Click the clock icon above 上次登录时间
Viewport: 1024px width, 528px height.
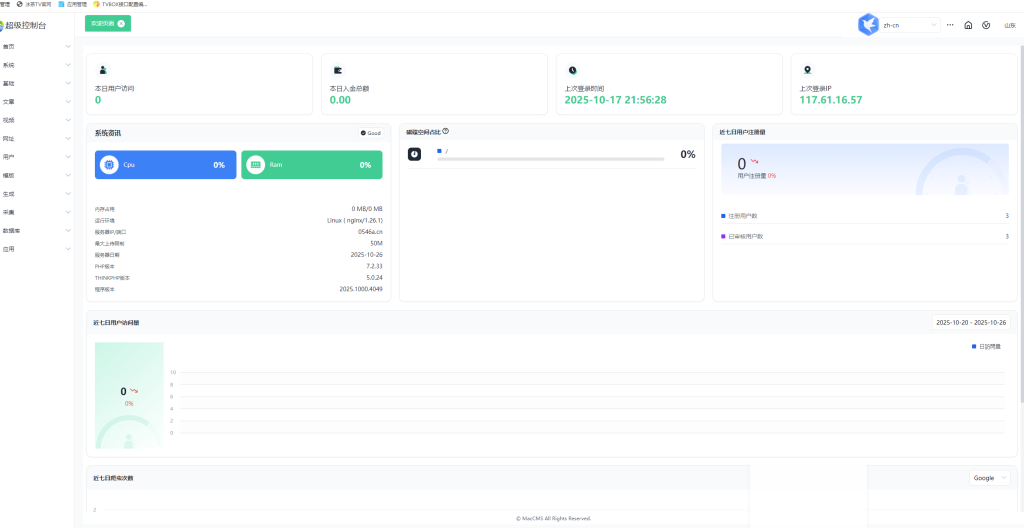(x=572, y=70)
